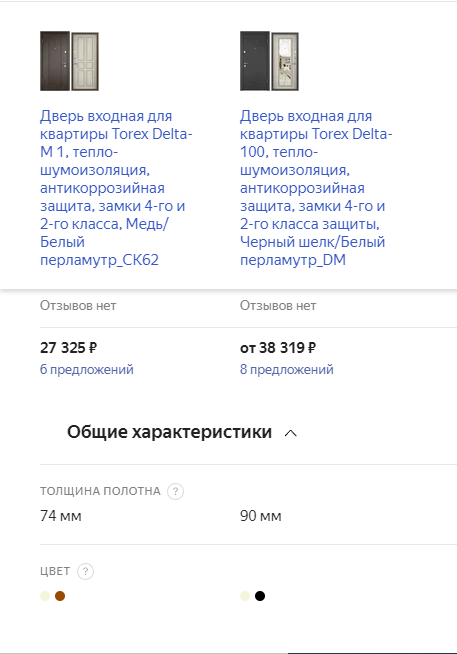Viewport: 457px width, 654px height.
Task: Click help icon next to Цвет
Action: point(85,571)
